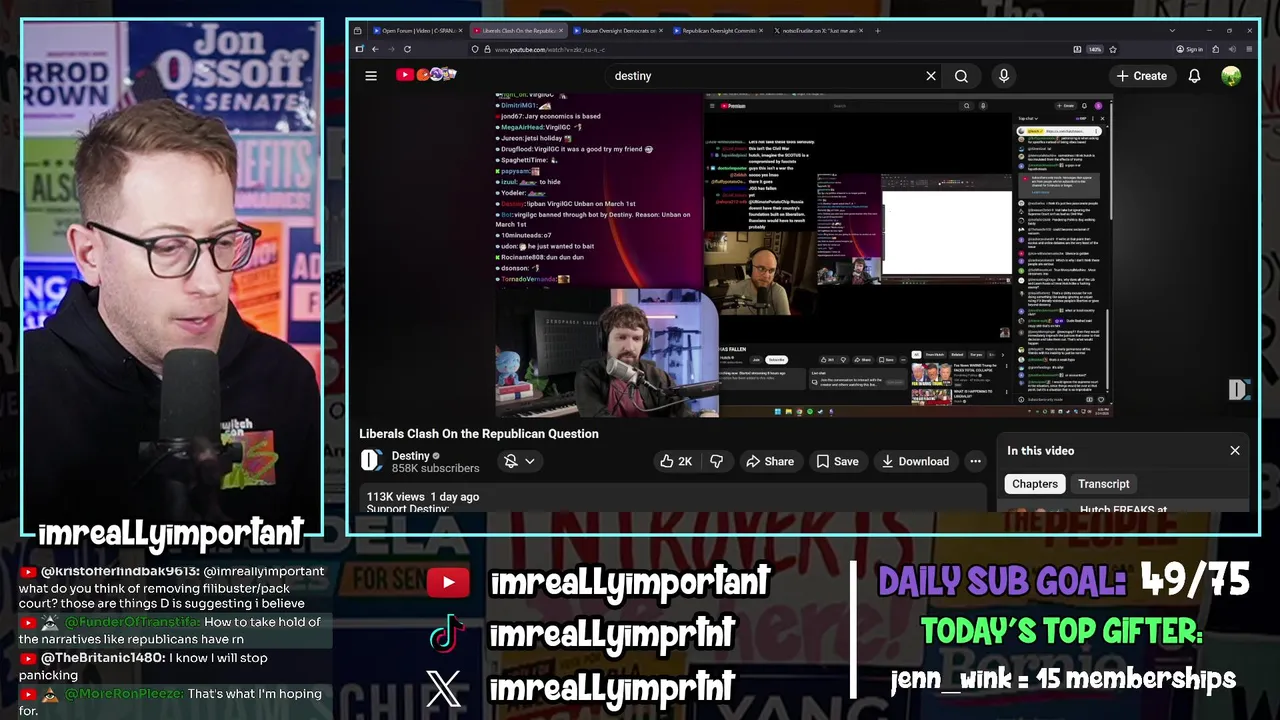Reload the current page
The height and width of the screenshot is (720, 1280).
(407, 49)
